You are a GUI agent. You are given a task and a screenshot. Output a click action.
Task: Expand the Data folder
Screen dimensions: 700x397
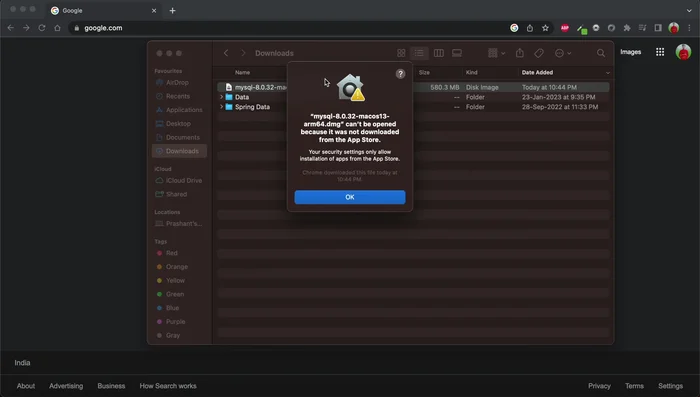(x=221, y=97)
